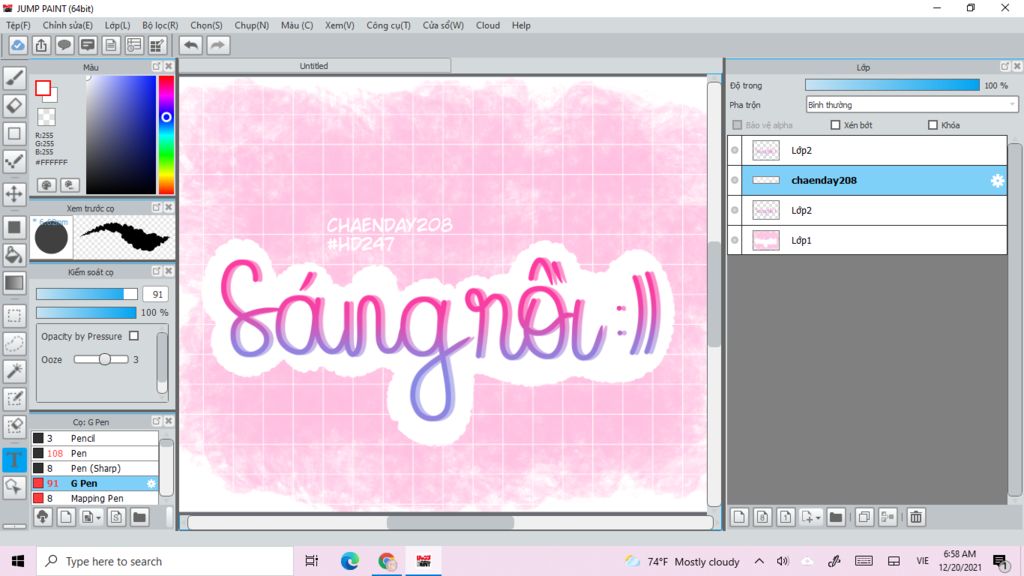The width and height of the screenshot is (1024, 576).
Task: Select the Select Pen tool
Action: point(14,398)
